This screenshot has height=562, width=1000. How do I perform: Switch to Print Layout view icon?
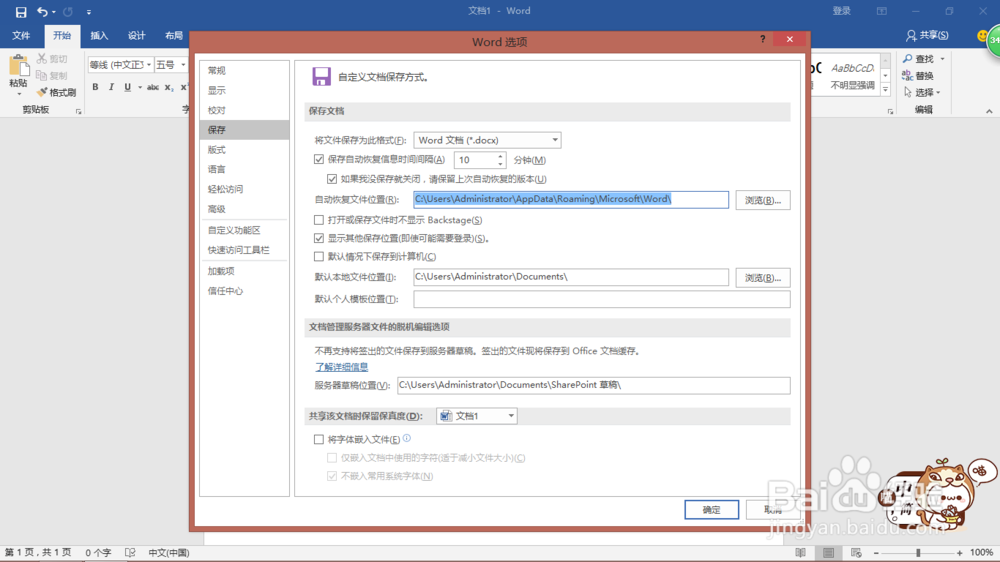pyautogui.click(x=828, y=552)
